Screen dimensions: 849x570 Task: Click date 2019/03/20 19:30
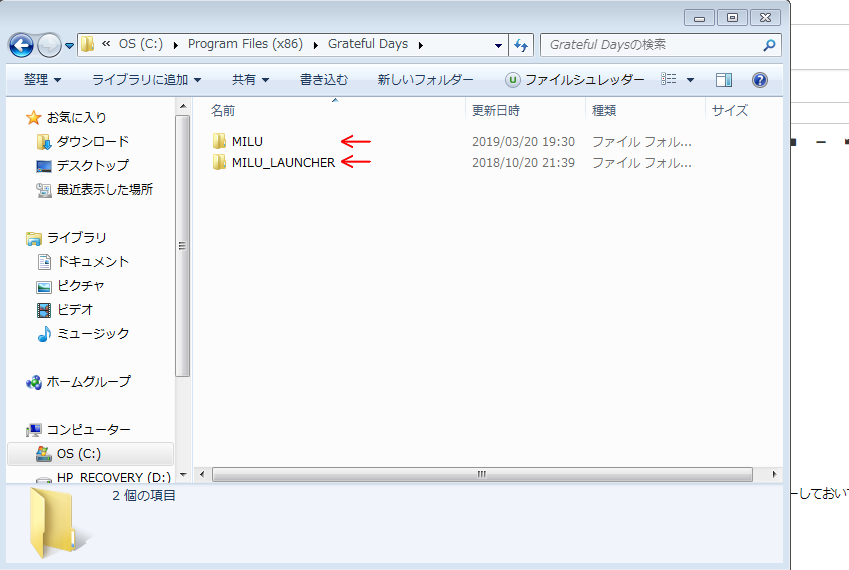pyautogui.click(x=523, y=142)
